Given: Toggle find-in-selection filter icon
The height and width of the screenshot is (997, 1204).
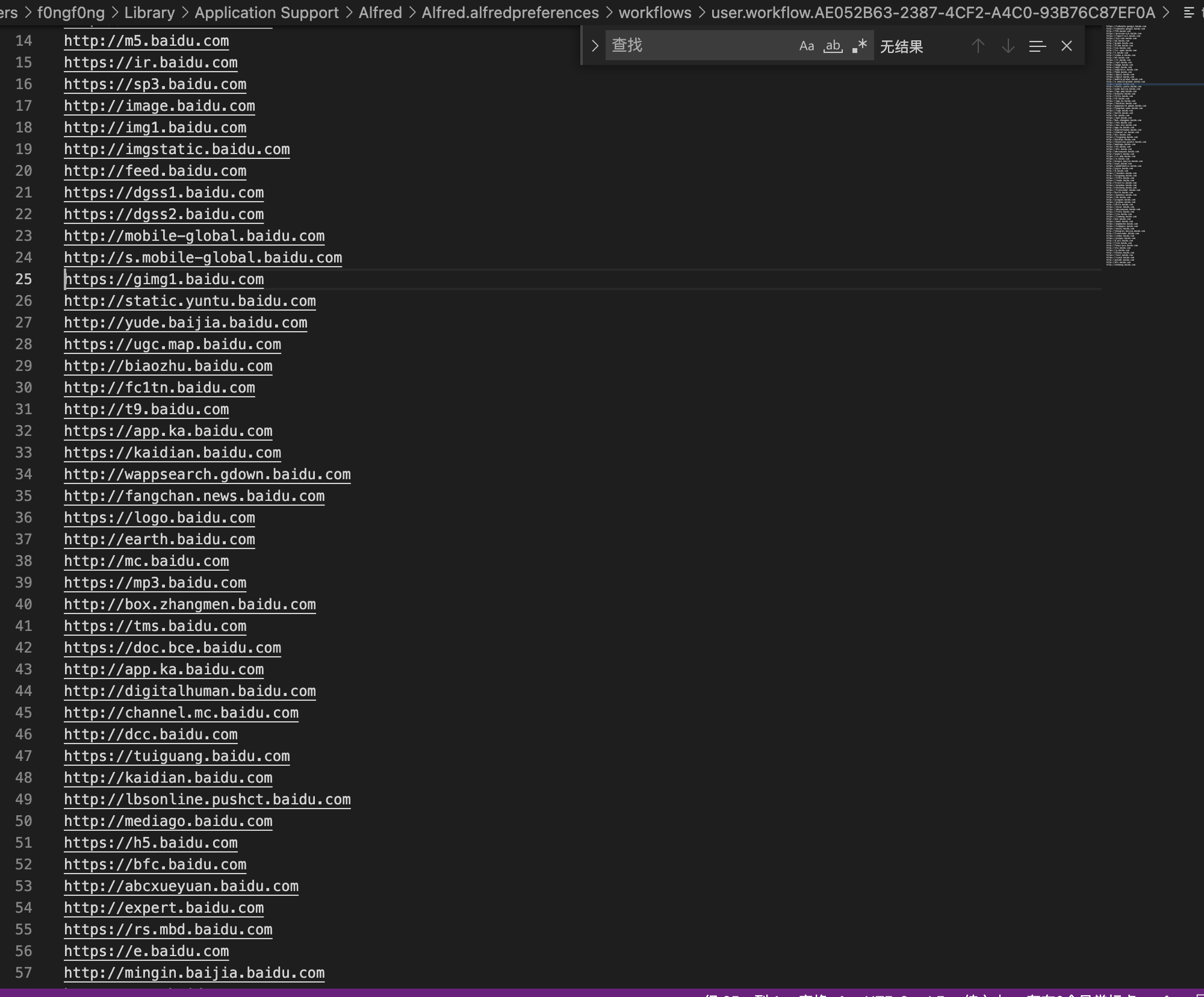Looking at the screenshot, I should tap(1037, 46).
